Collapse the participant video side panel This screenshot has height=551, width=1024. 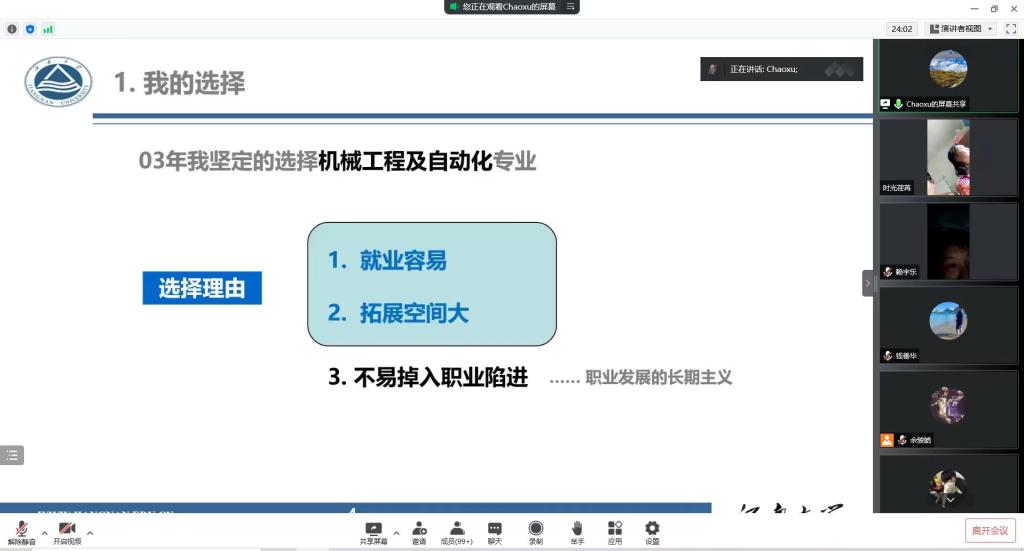[868, 283]
